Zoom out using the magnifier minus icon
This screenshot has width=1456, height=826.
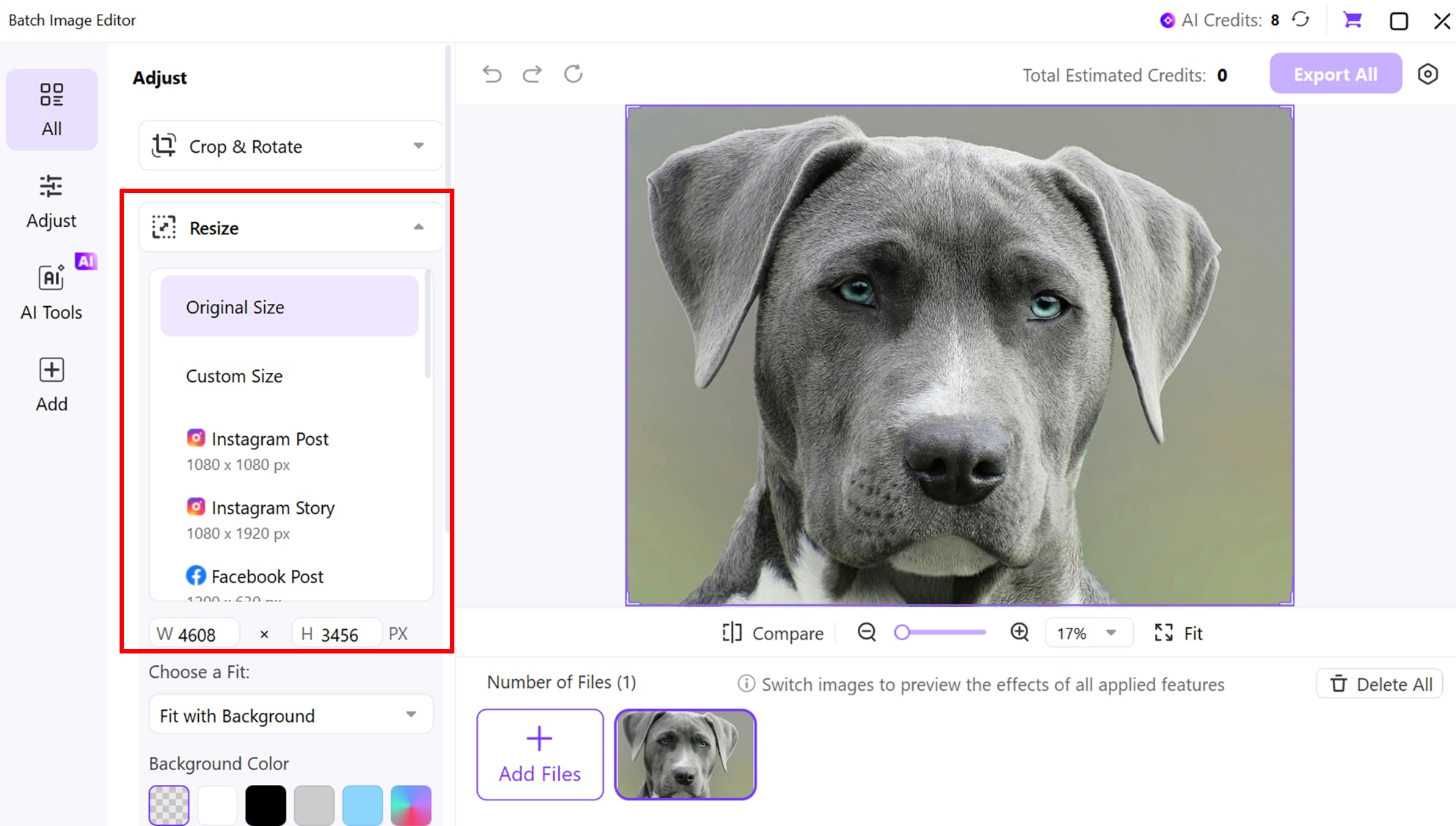tap(867, 632)
